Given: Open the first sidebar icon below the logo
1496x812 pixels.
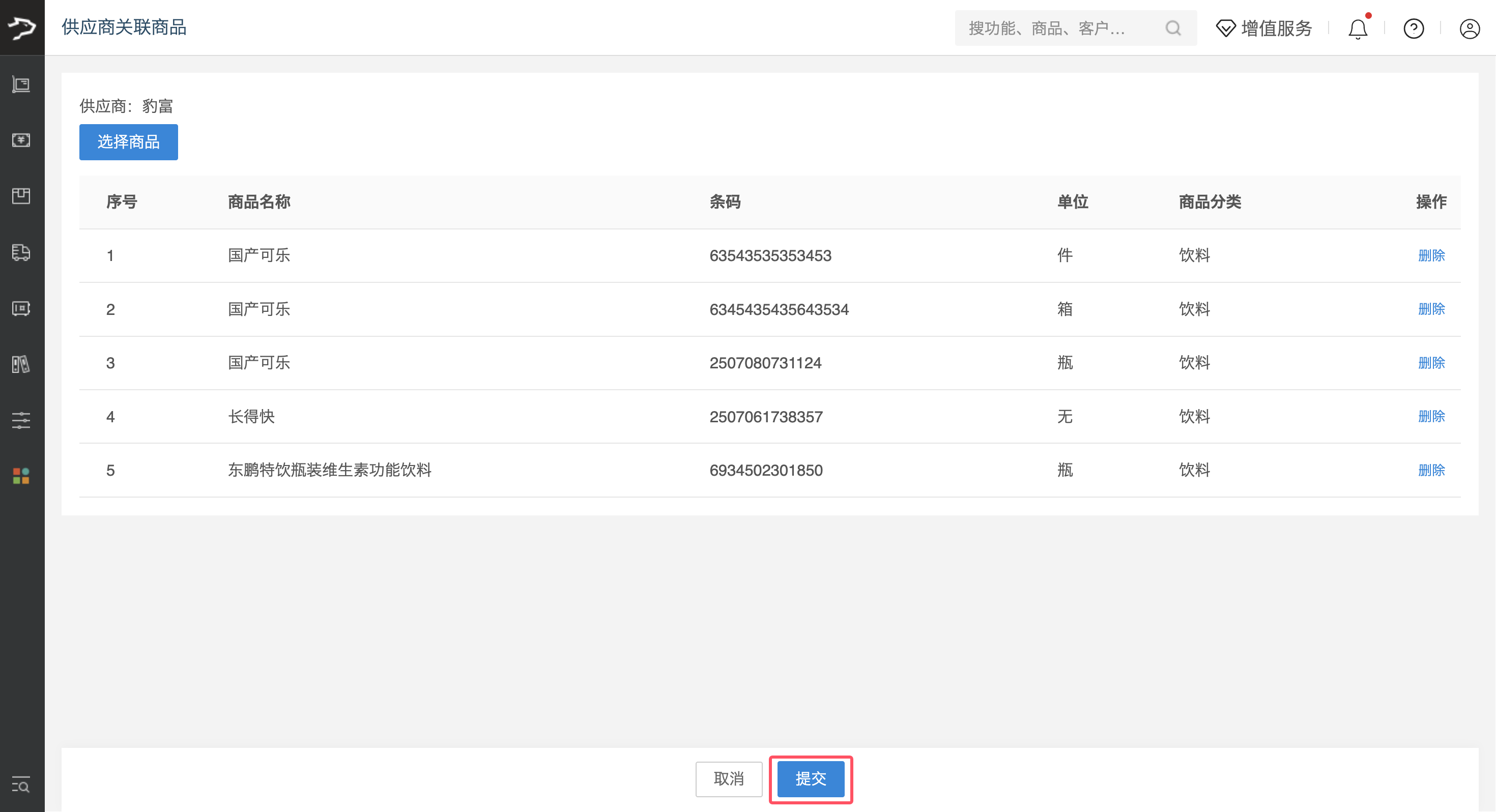Looking at the screenshot, I should click(x=21, y=85).
